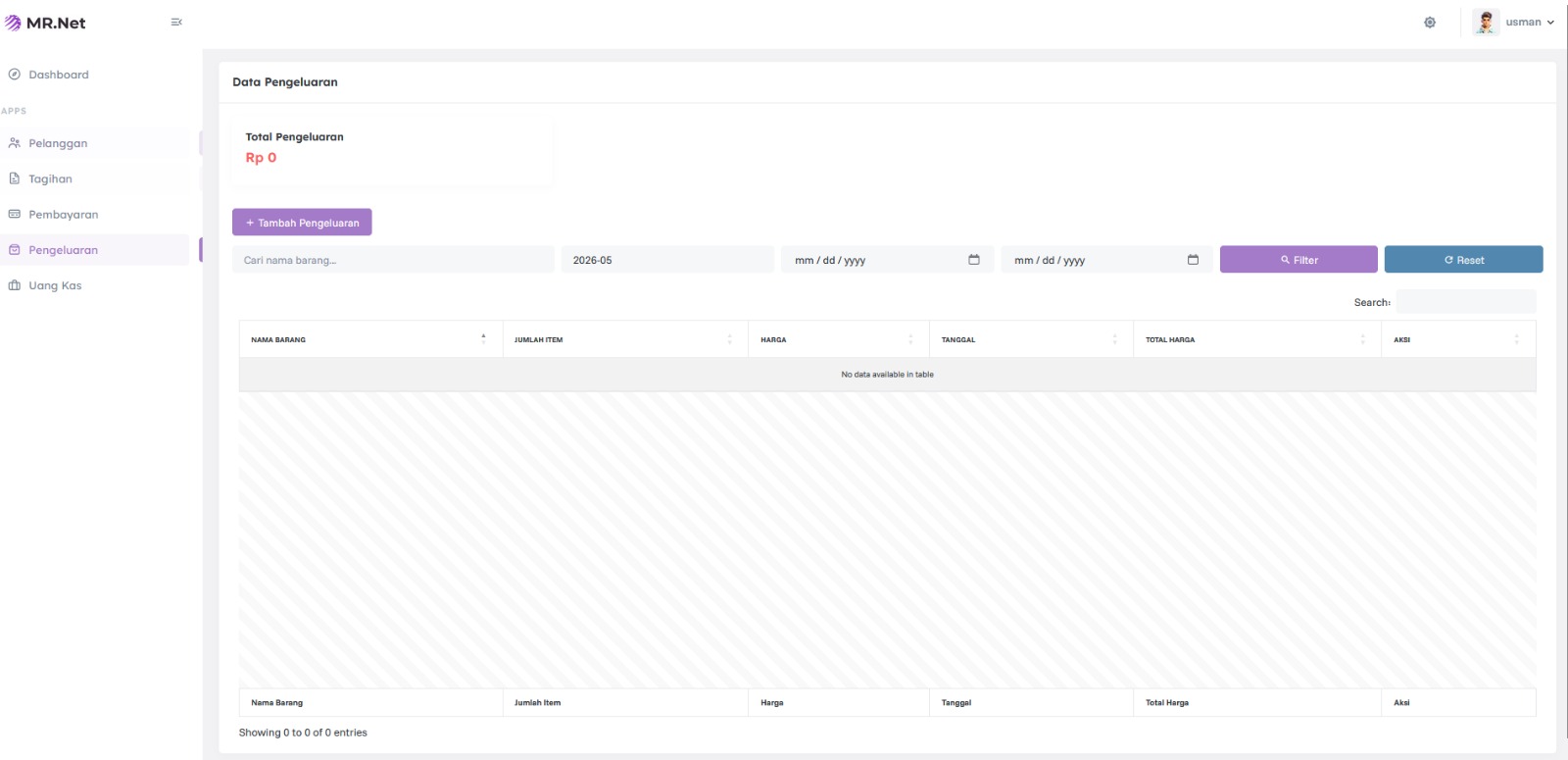Sort table by Tanggal column header
1568x760 pixels.
[x=1031, y=339]
